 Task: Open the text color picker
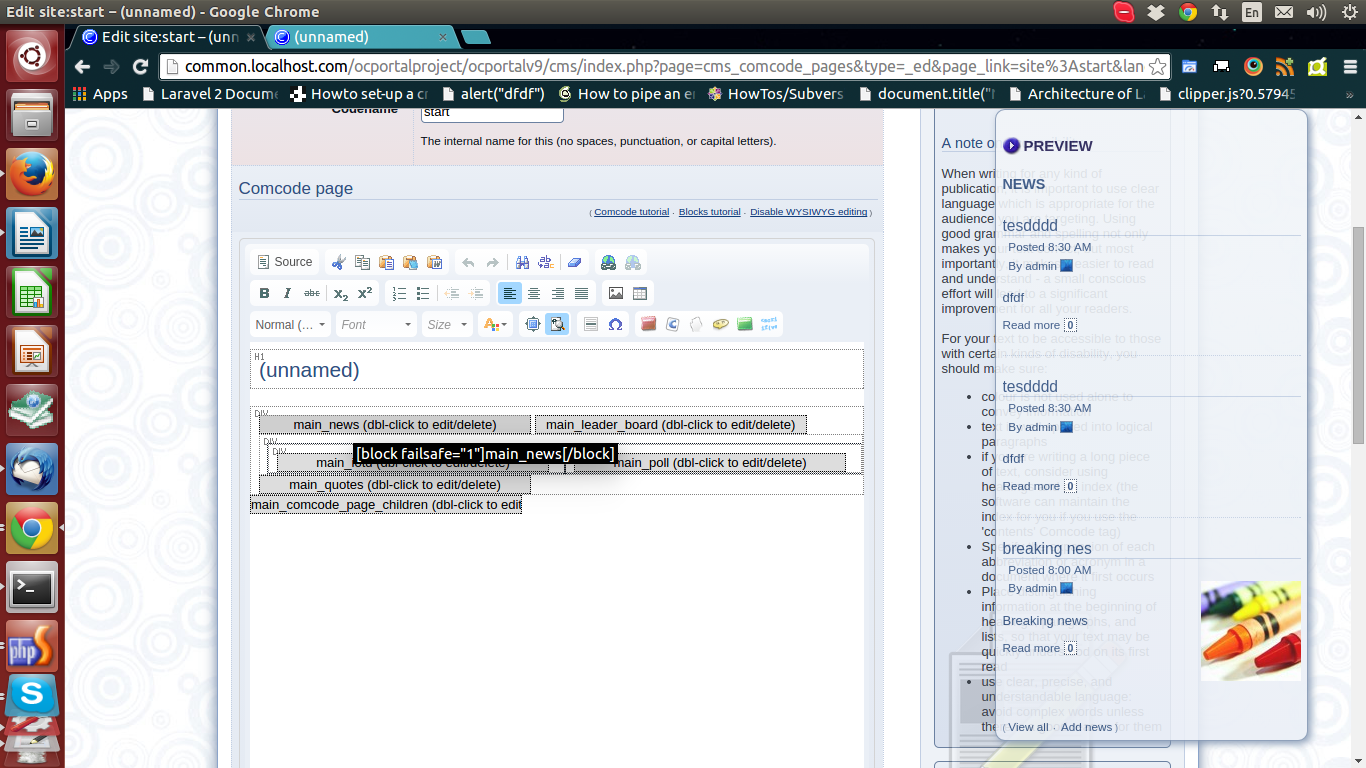(x=495, y=325)
